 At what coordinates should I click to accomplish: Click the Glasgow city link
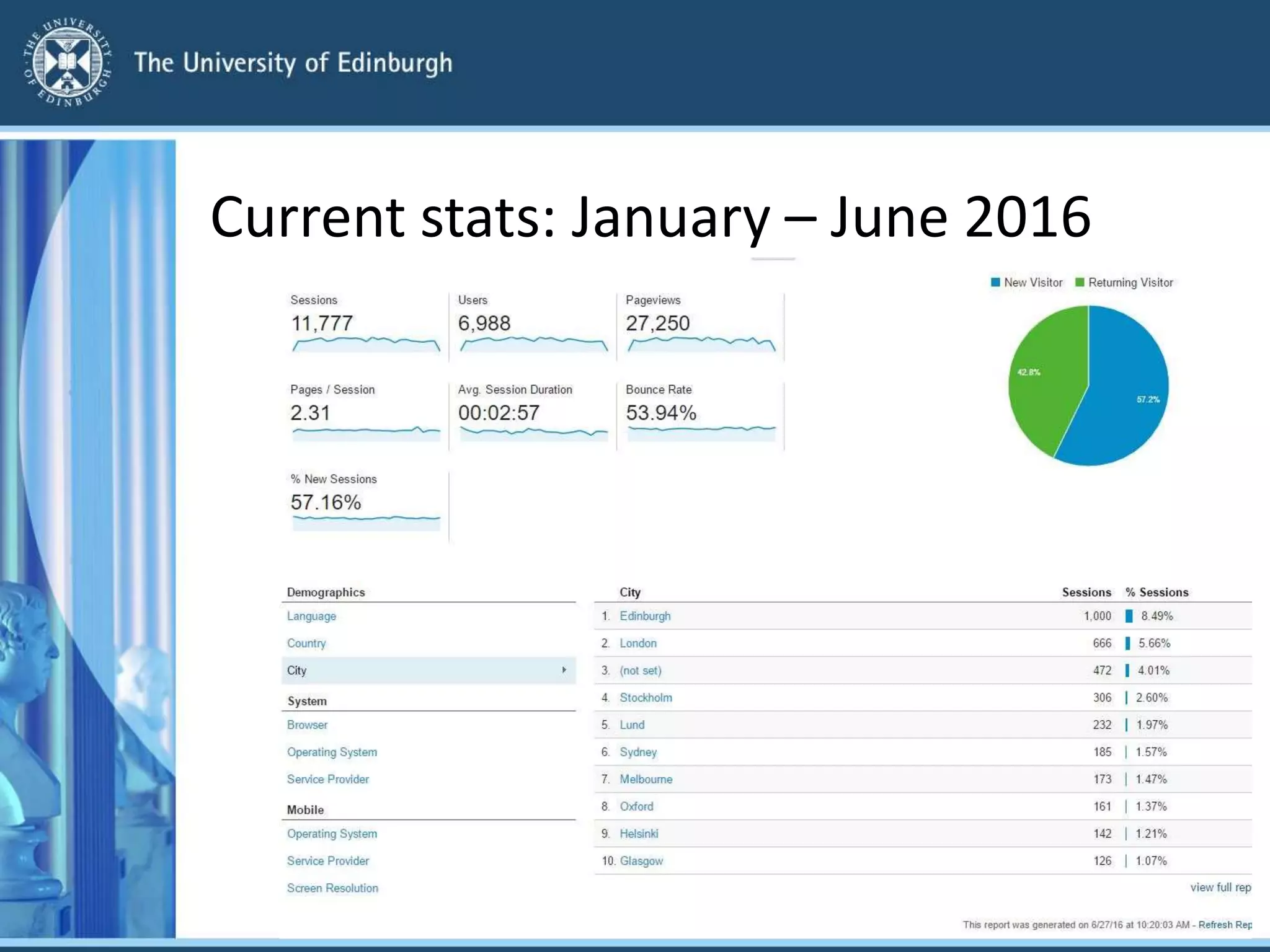click(641, 861)
